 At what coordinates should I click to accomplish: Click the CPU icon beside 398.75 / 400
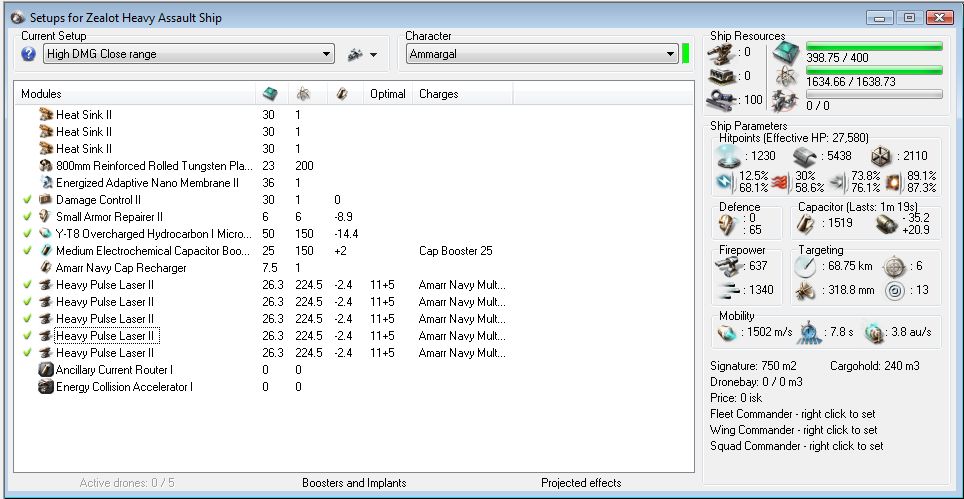tap(786, 52)
